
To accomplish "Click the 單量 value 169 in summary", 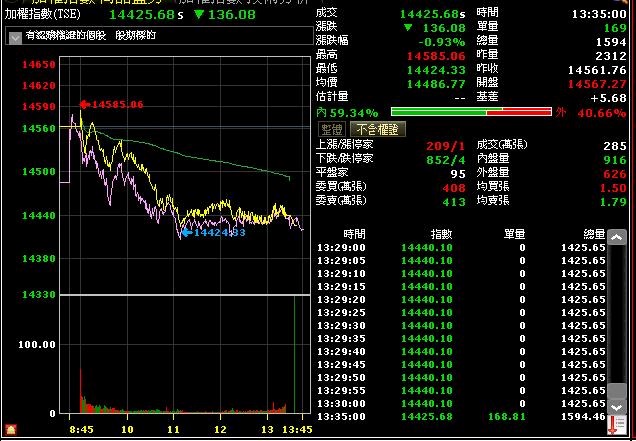I will pos(615,28).
